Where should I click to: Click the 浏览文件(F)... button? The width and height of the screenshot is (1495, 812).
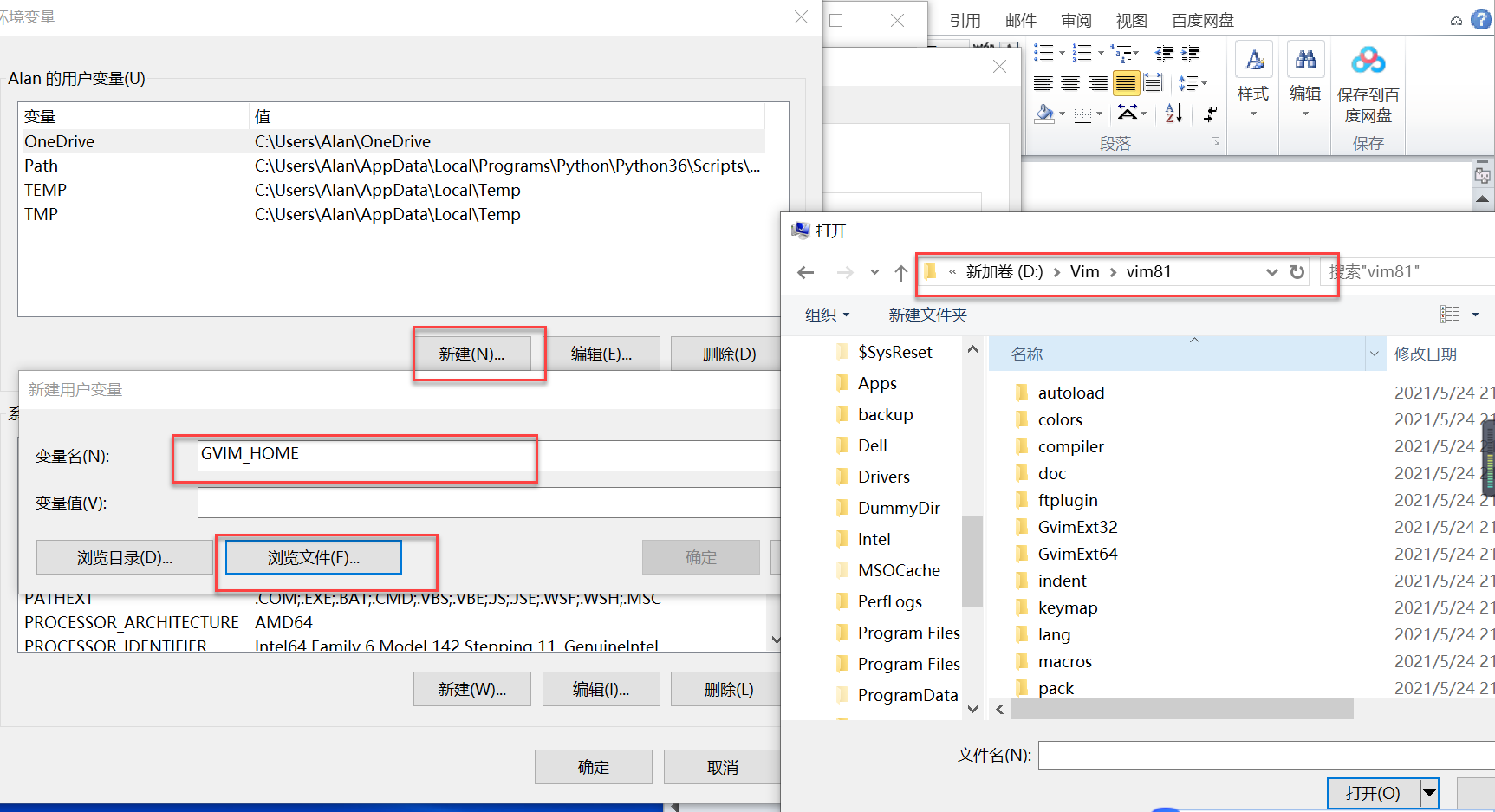pyautogui.click(x=314, y=557)
